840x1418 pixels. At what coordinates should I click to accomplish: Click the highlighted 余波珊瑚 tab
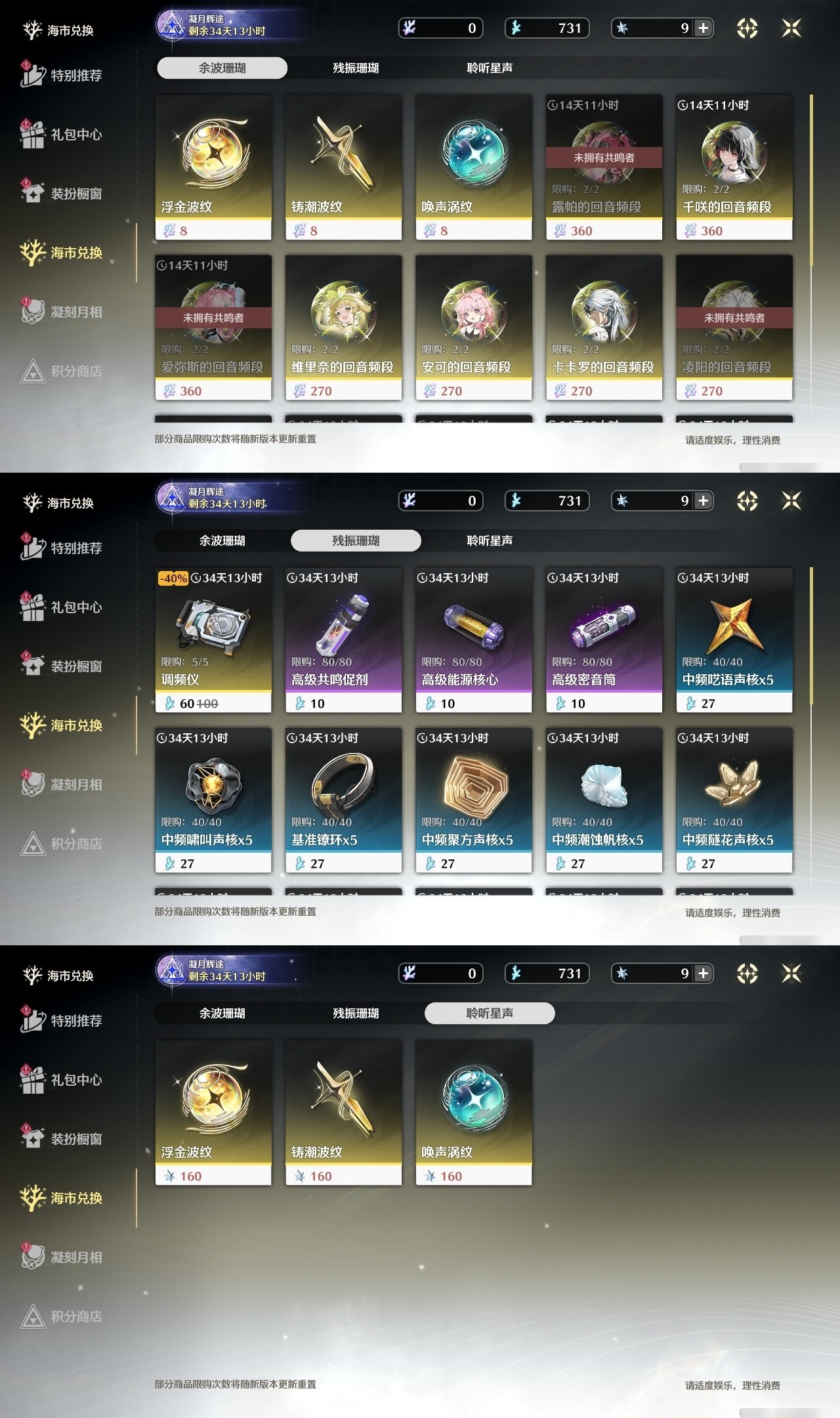click(222, 68)
